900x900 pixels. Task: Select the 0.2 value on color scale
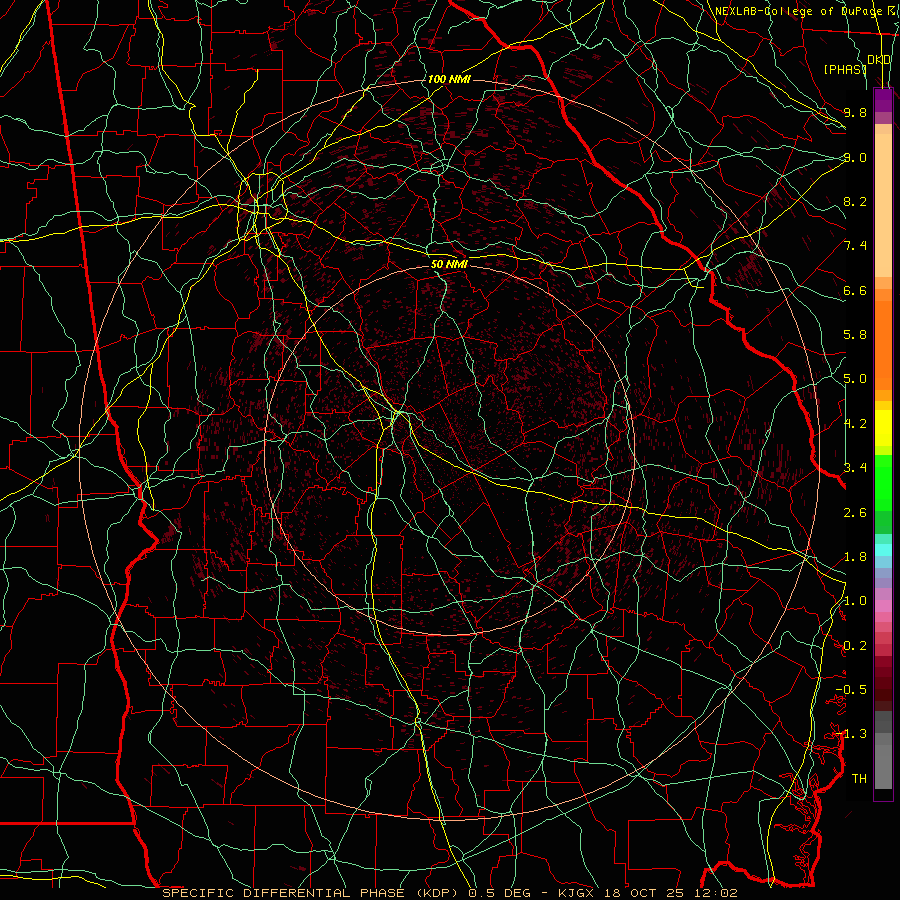point(855,646)
